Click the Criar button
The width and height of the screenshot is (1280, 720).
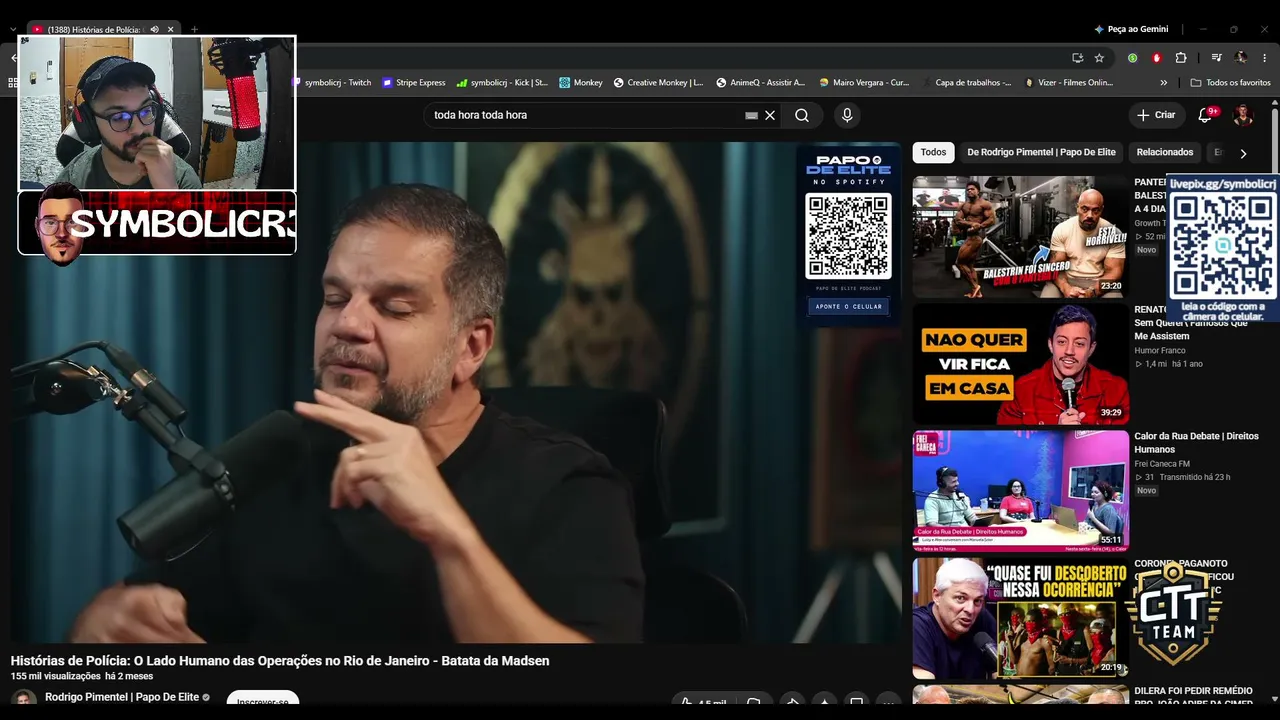(x=1156, y=115)
